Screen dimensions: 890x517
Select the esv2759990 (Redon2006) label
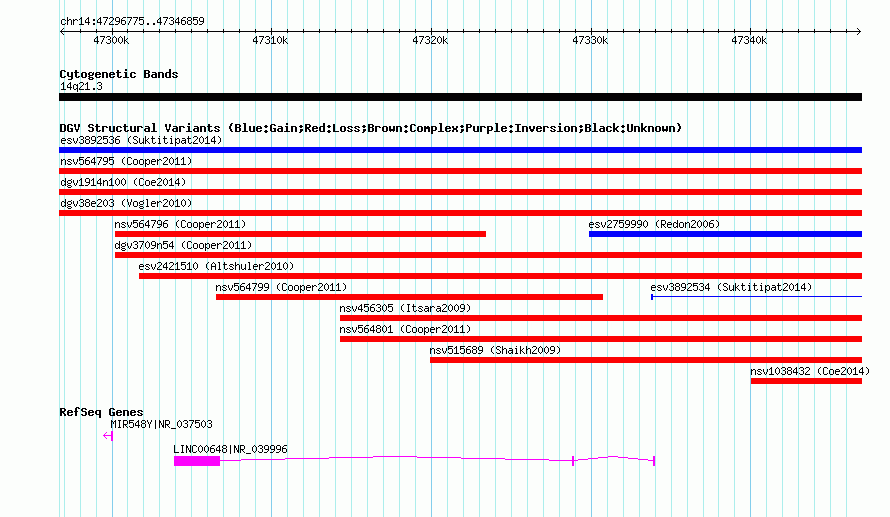point(654,224)
